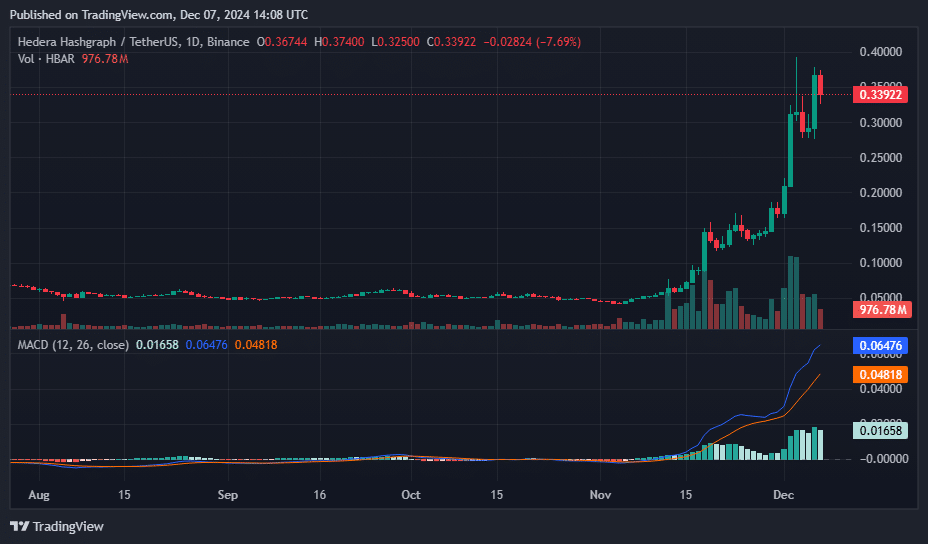This screenshot has width=928, height=544.
Task: Click the blue MACD value 0.06476 in legend
Action: [206, 345]
